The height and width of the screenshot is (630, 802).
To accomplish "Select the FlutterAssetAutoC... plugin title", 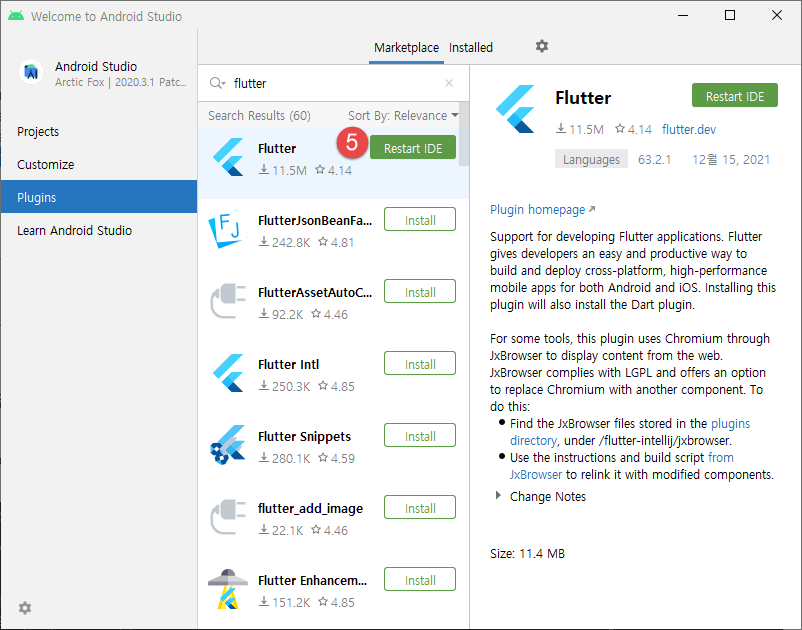I will click(315, 293).
